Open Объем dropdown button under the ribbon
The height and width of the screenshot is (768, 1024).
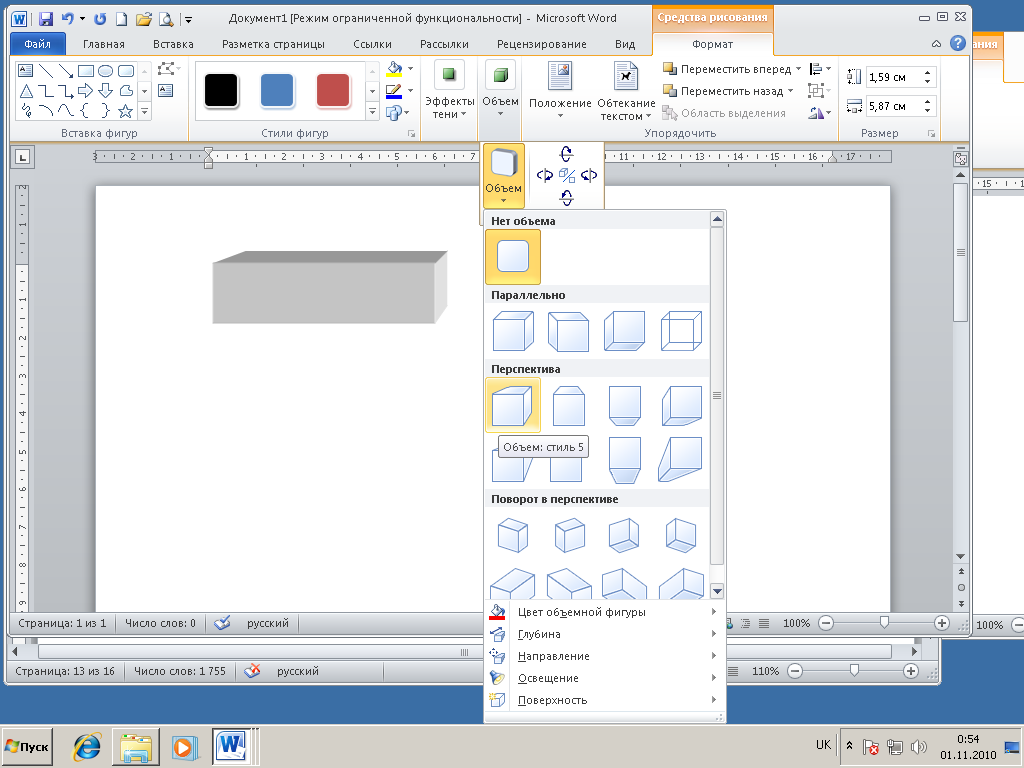coord(504,175)
